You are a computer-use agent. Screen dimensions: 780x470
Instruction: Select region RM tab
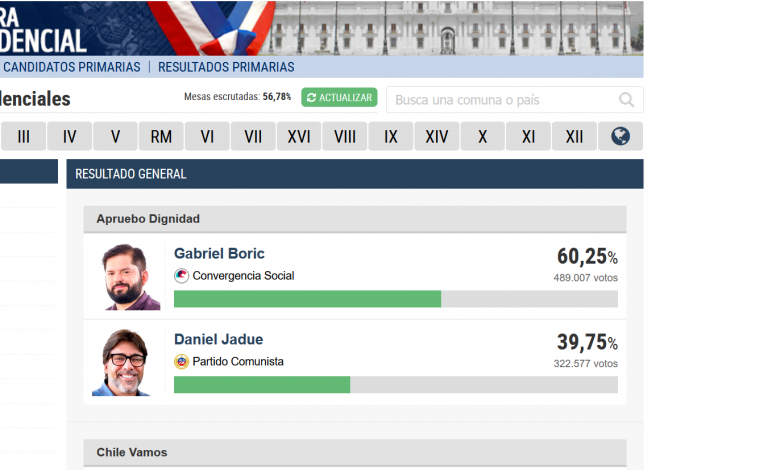tap(161, 136)
